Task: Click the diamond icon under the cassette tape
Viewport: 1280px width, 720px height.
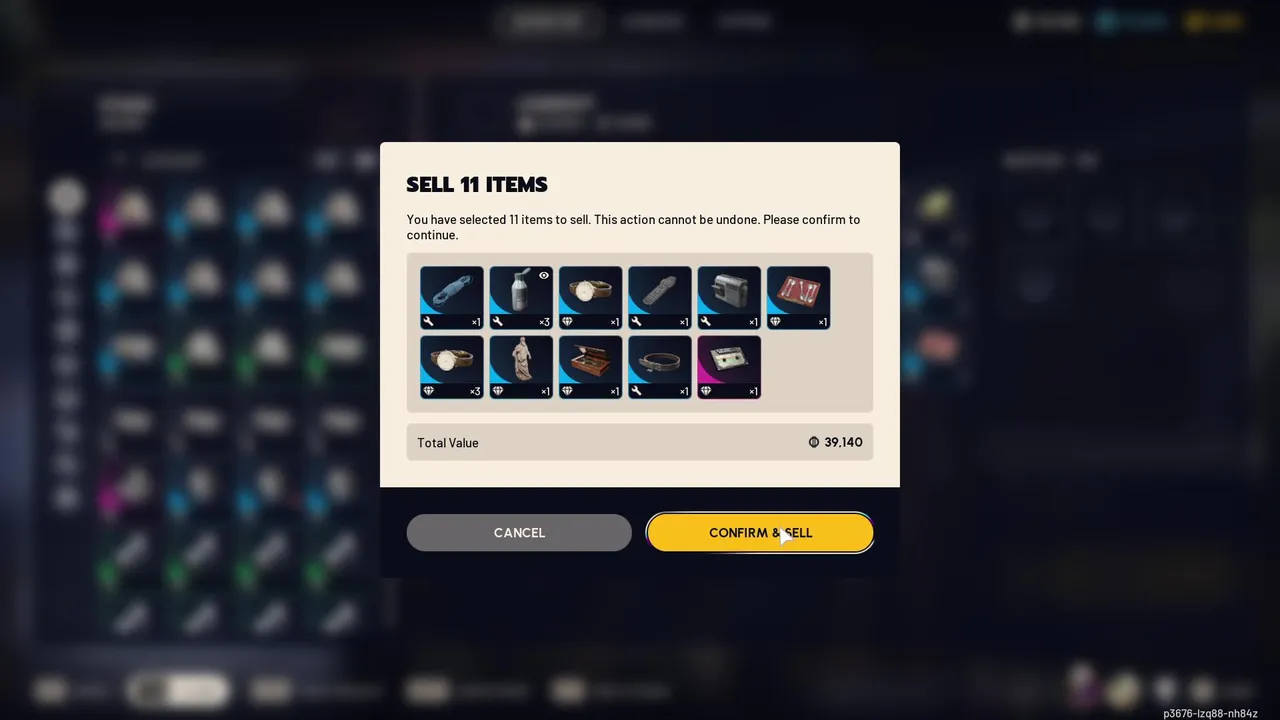Action: click(x=705, y=391)
